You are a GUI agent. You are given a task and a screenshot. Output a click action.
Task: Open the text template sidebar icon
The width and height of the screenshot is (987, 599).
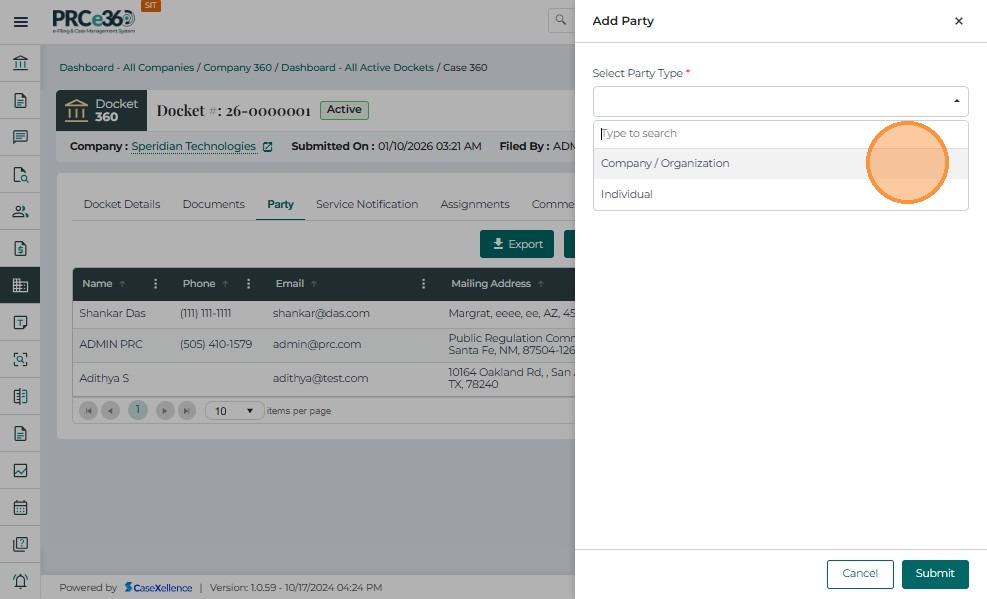click(x=20, y=322)
